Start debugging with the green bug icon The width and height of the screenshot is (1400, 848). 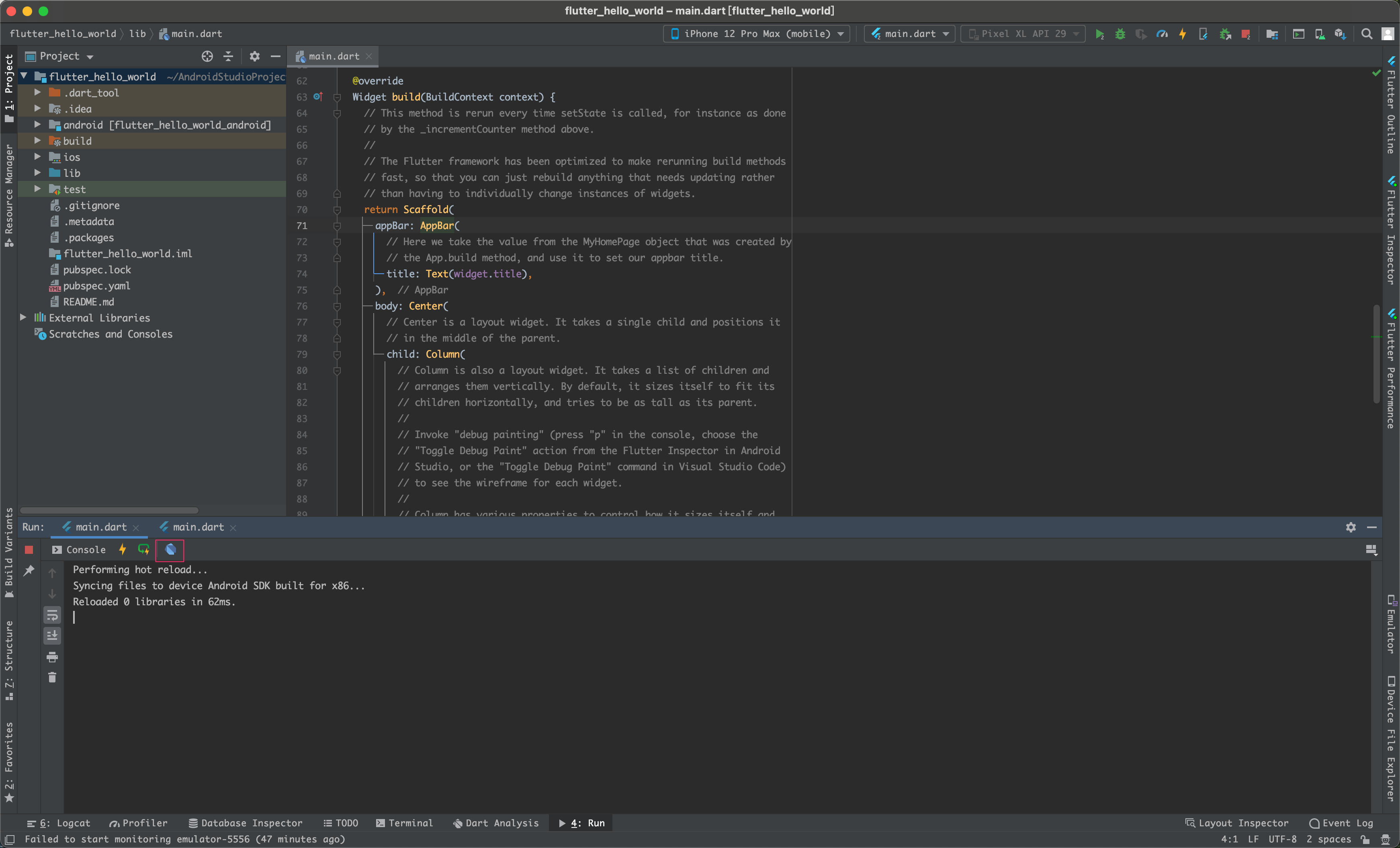[x=1120, y=34]
